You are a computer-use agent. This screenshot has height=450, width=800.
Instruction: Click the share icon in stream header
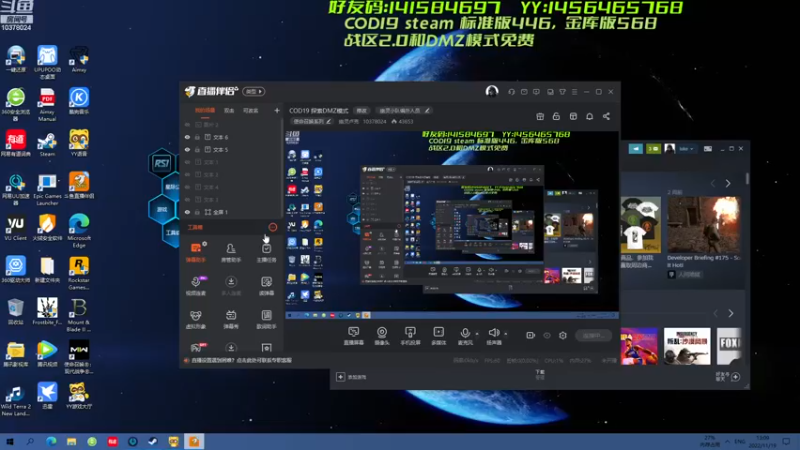pos(606,116)
